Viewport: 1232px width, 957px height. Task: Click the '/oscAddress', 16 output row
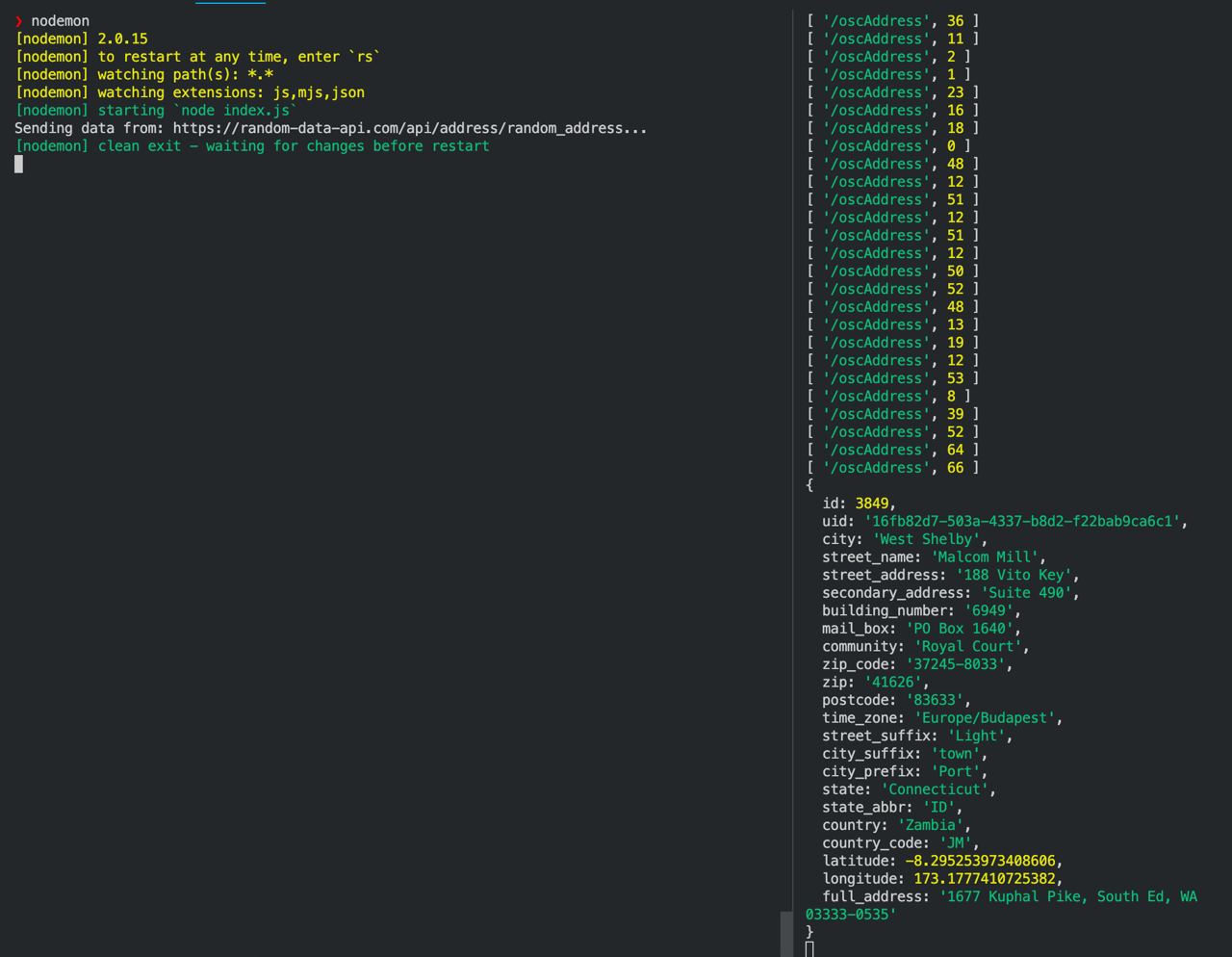pyautogui.click(x=892, y=110)
